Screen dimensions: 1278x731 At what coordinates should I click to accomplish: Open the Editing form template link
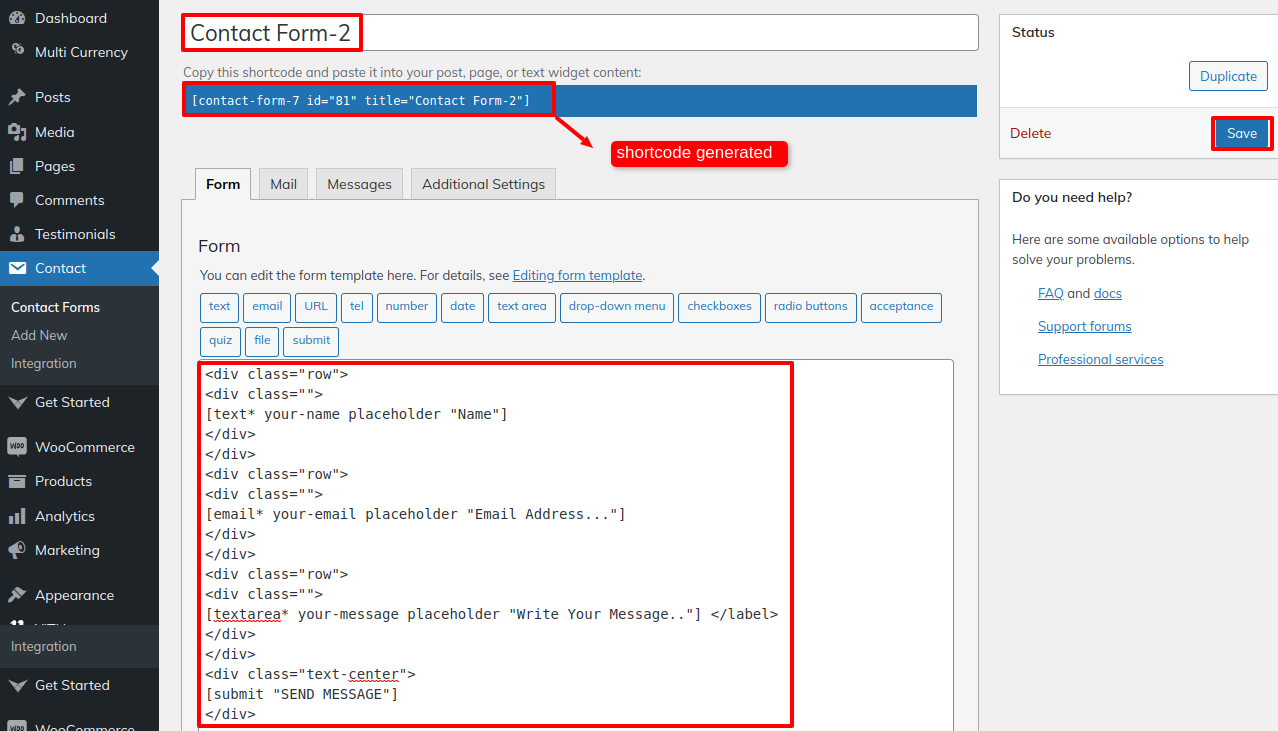pyautogui.click(x=577, y=275)
